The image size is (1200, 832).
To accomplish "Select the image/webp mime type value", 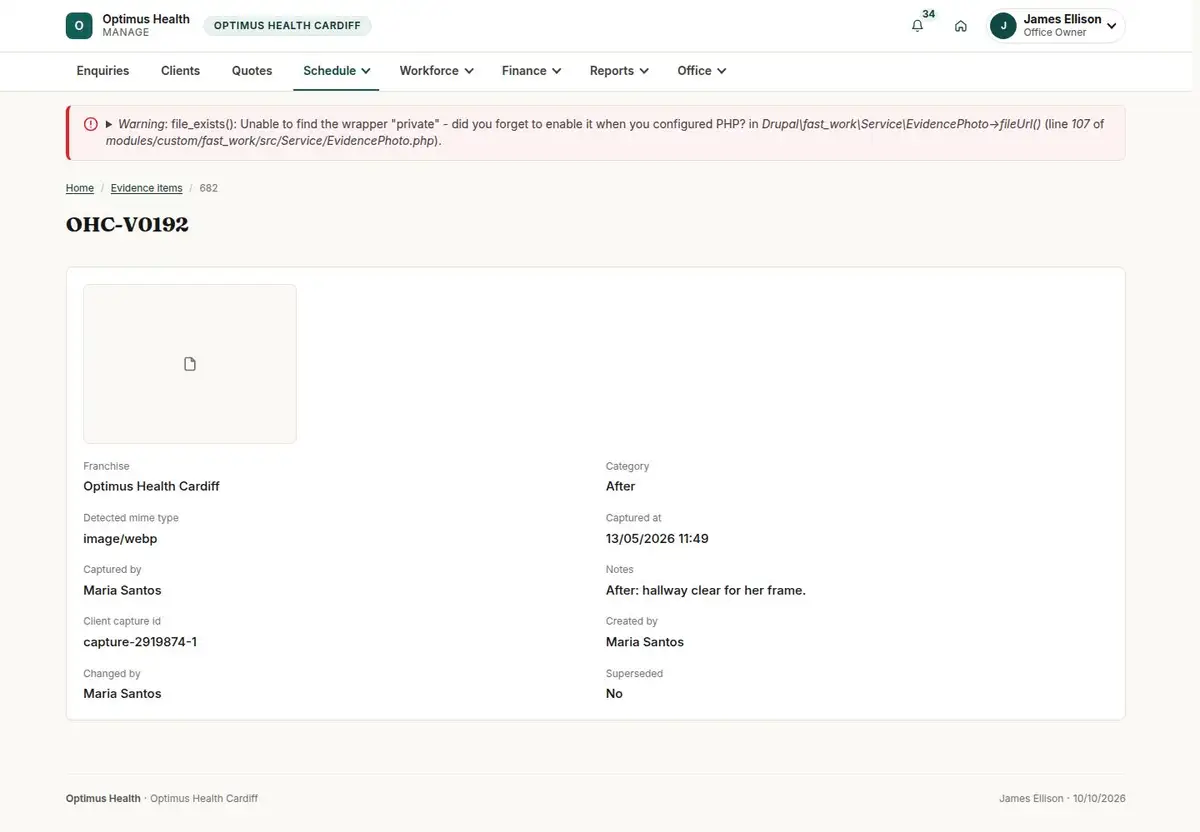I will tap(120, 538).
